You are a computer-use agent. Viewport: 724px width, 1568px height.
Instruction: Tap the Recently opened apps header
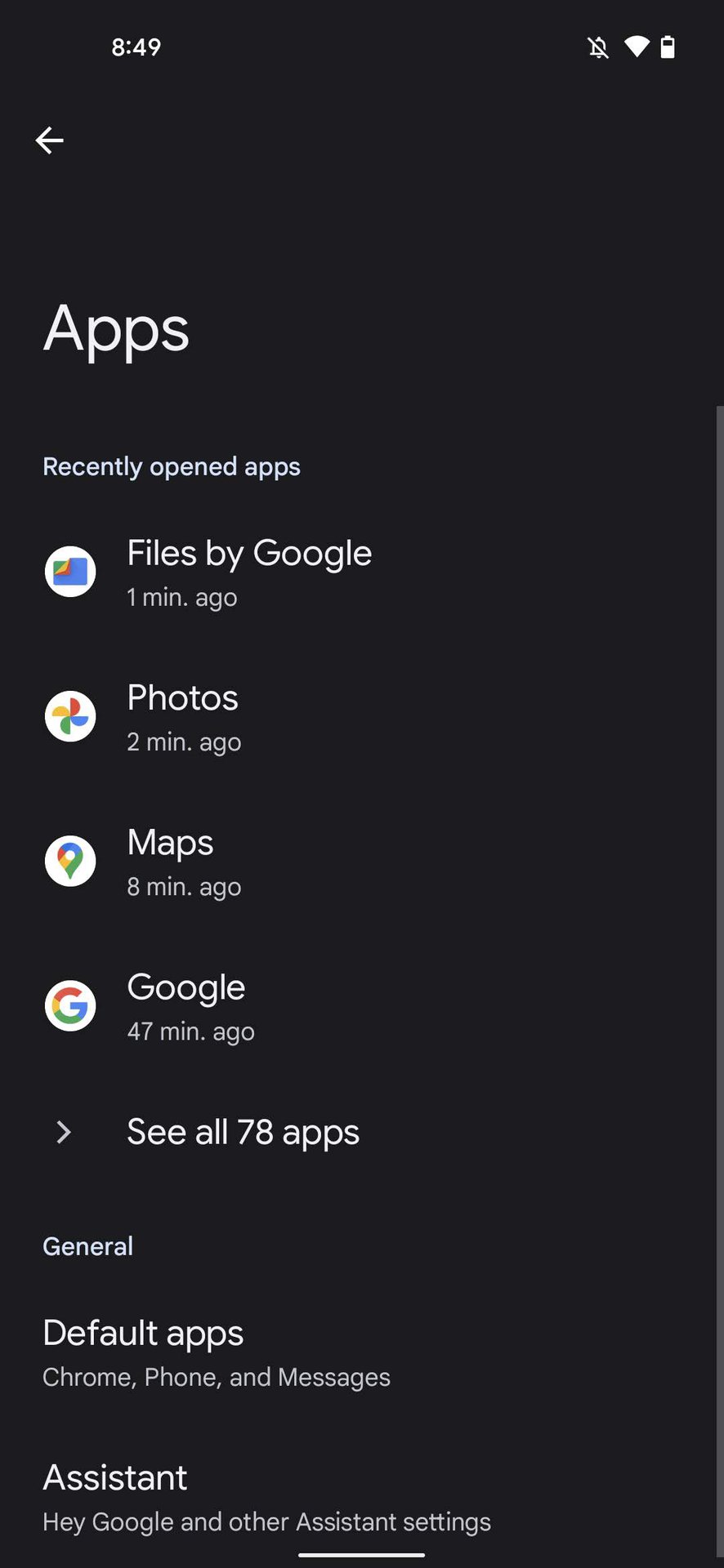(172, 466)
